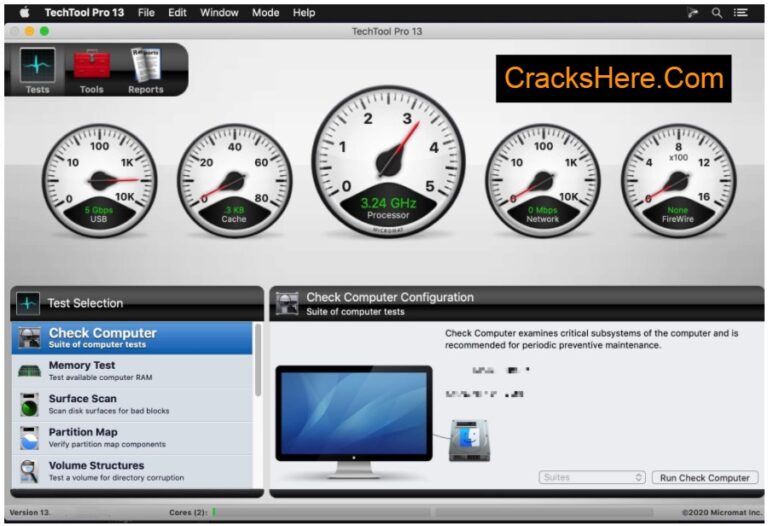
Task: Click the Test Selection header pulse icon
Action: pos(28,303)
